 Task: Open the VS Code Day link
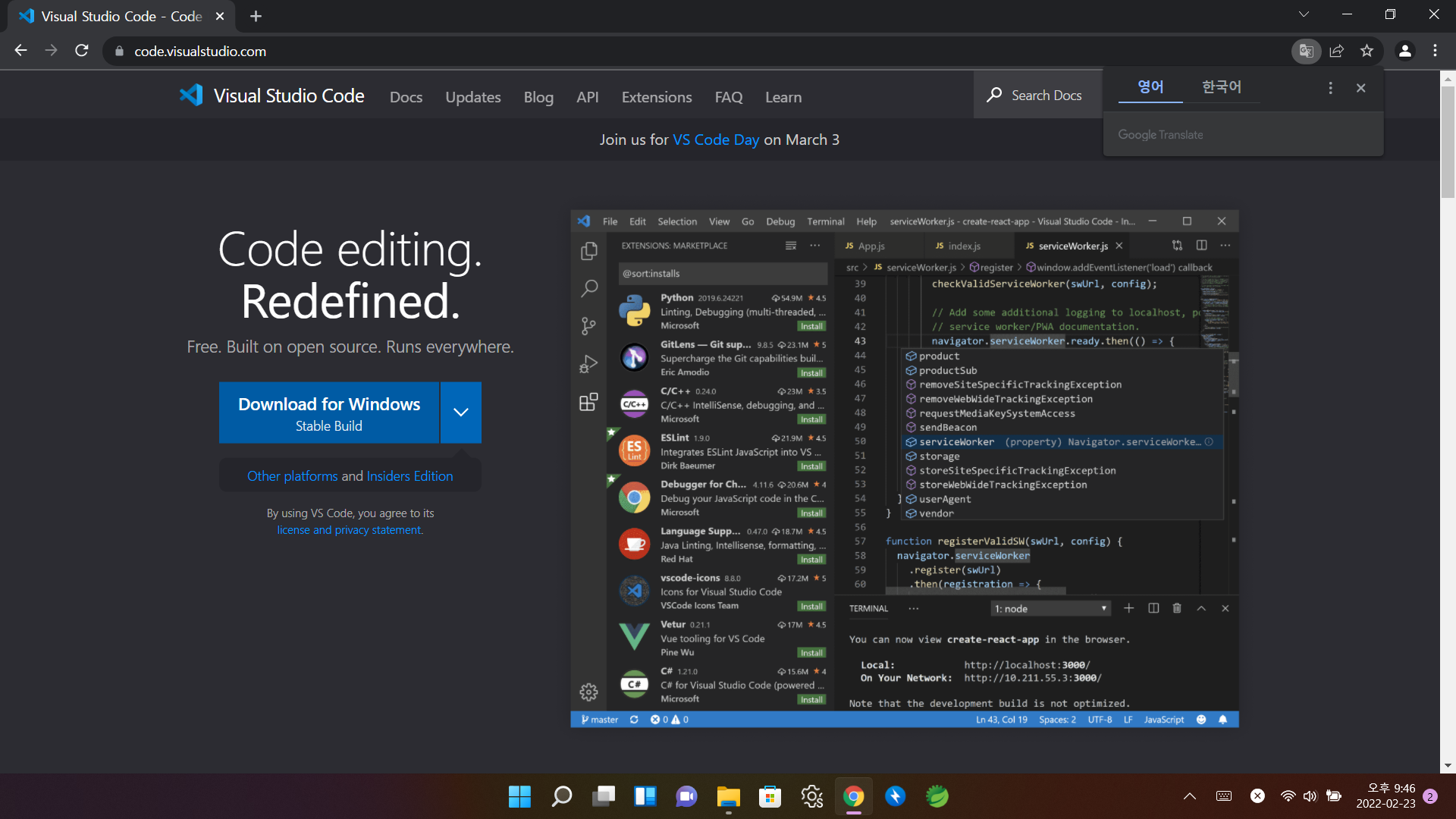pyautogui.click(x=715, y=140)
